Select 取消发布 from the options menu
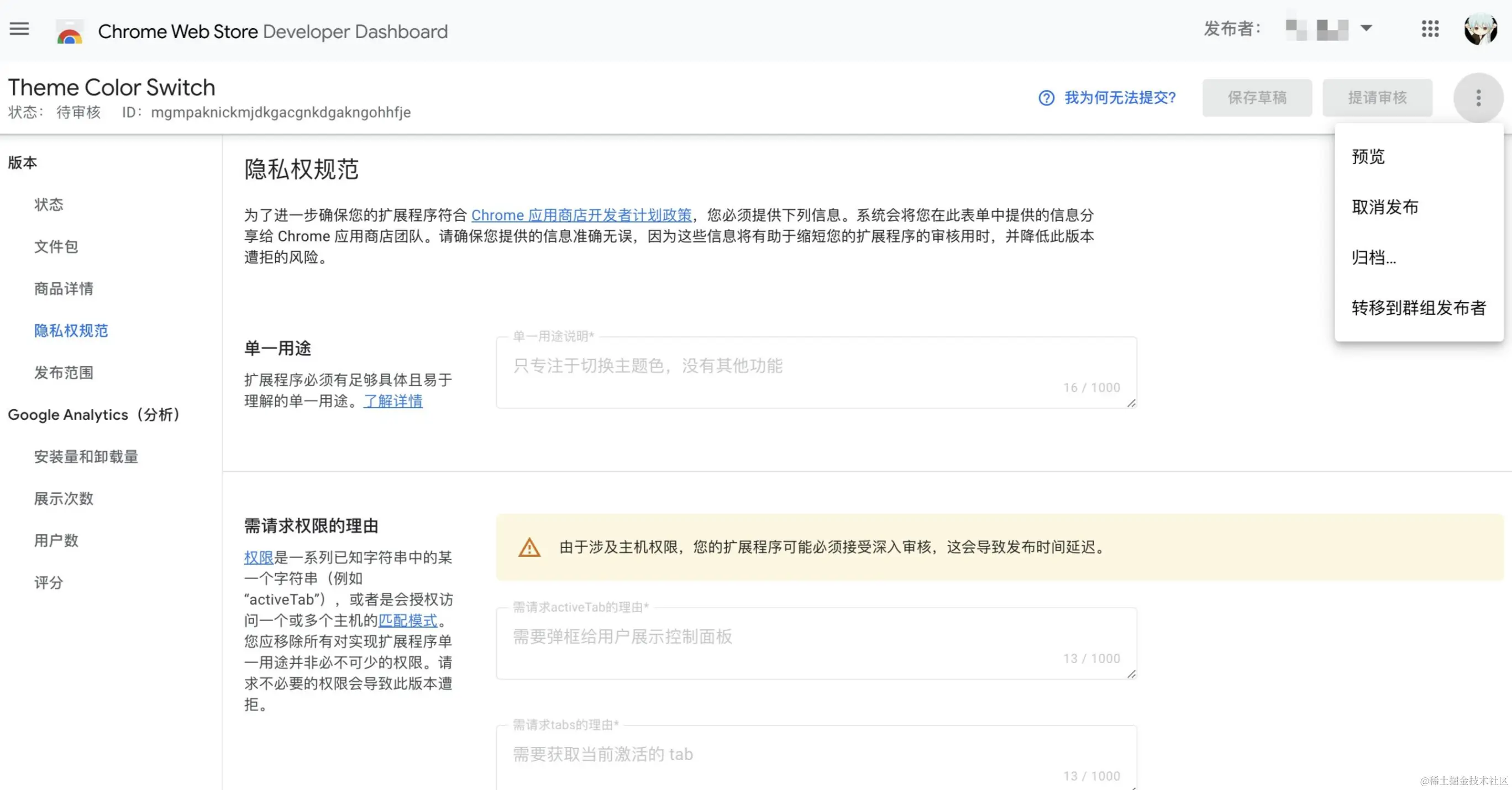 click(1385, 207)
